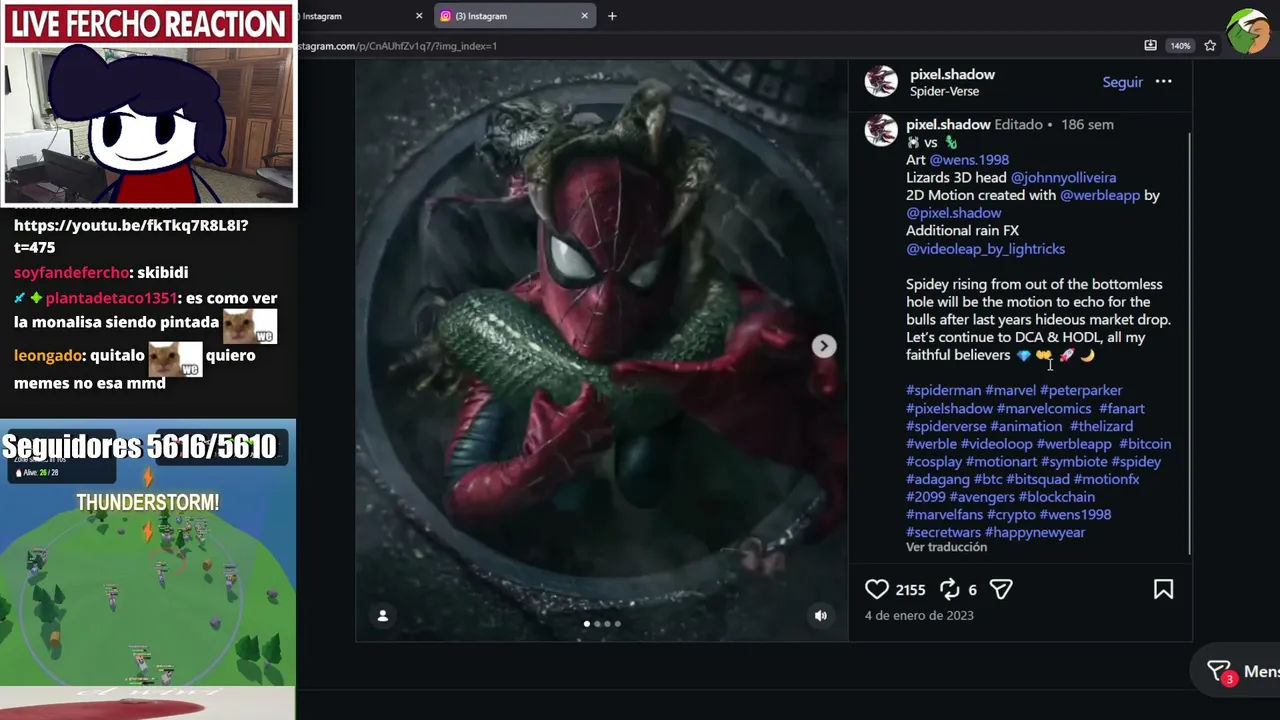Toggle the post video's sound
Viewport: 1280px width, 720px height.
pyautogui.click(x=821, y=616)
